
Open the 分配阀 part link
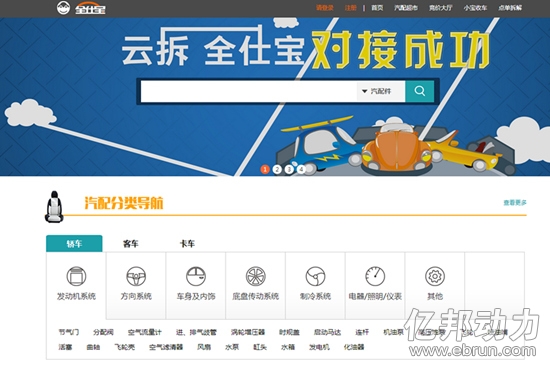coord(103,332)
